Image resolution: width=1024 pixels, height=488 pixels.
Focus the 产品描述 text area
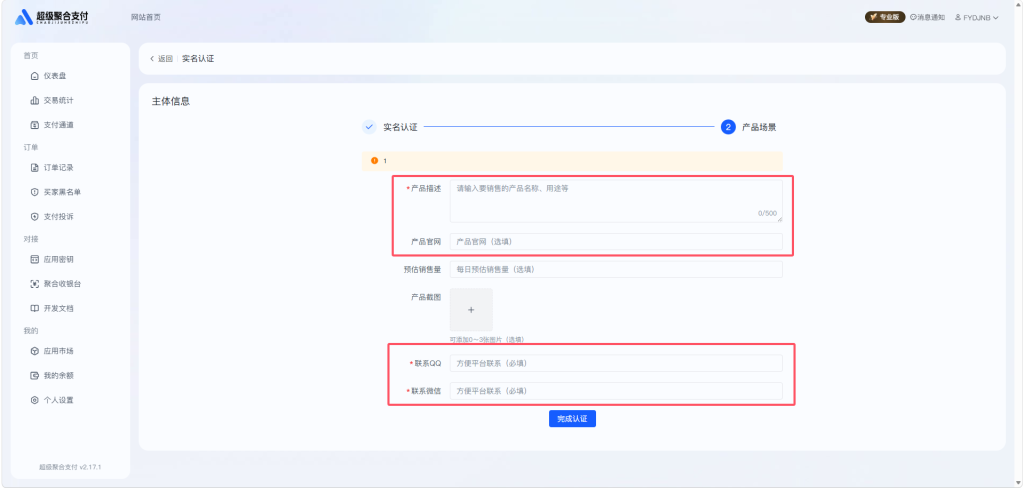pos(616,201)
